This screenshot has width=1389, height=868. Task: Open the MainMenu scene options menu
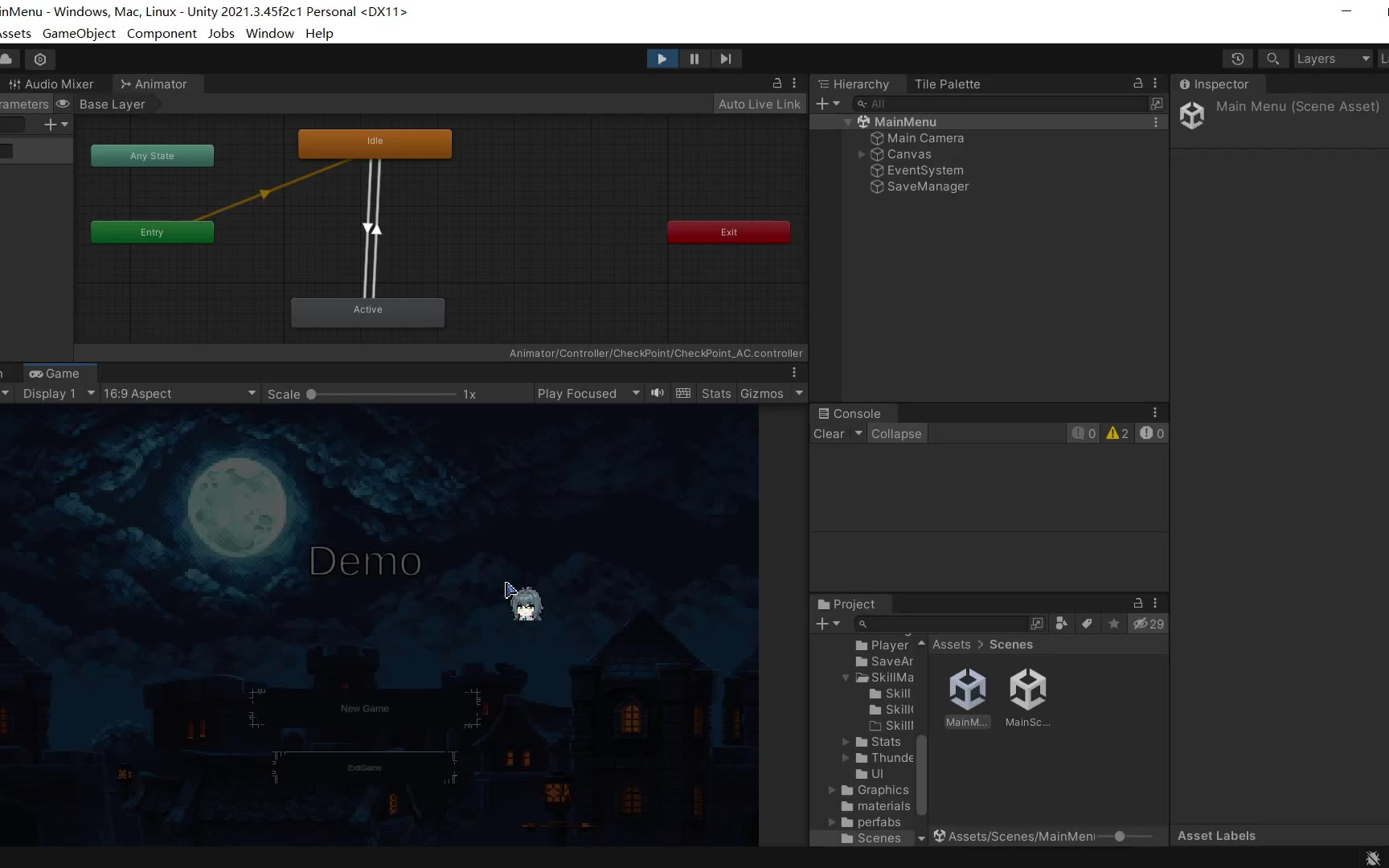tap(1156, 122)
